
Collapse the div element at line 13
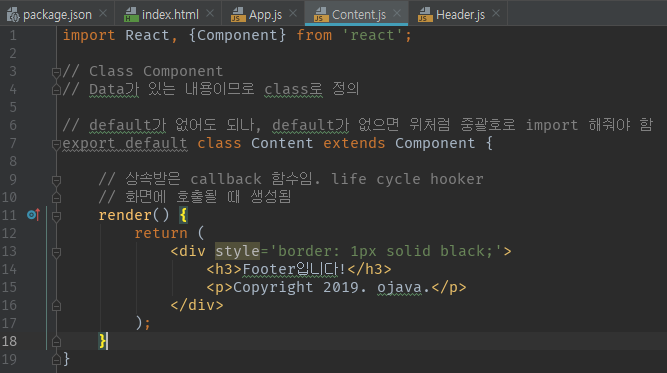pyautogui.click(x=56, y=252)
